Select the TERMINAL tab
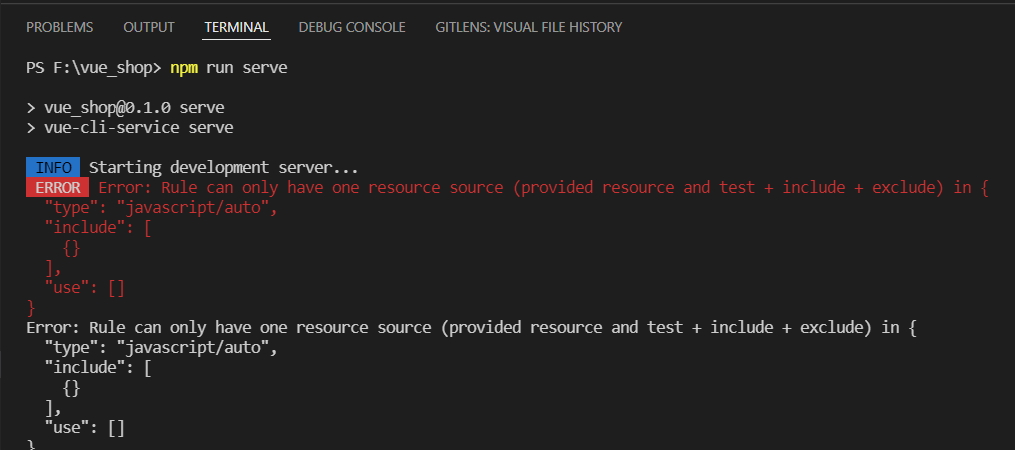1015x450 pixels. click(x=236, y=27)
